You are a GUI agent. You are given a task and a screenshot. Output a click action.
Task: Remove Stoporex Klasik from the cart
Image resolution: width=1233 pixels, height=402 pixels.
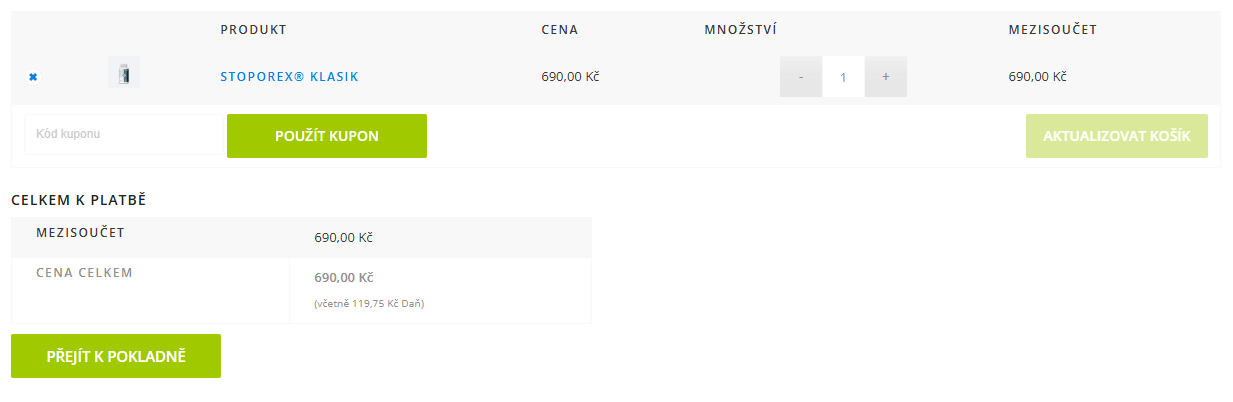tap(33, 76)
